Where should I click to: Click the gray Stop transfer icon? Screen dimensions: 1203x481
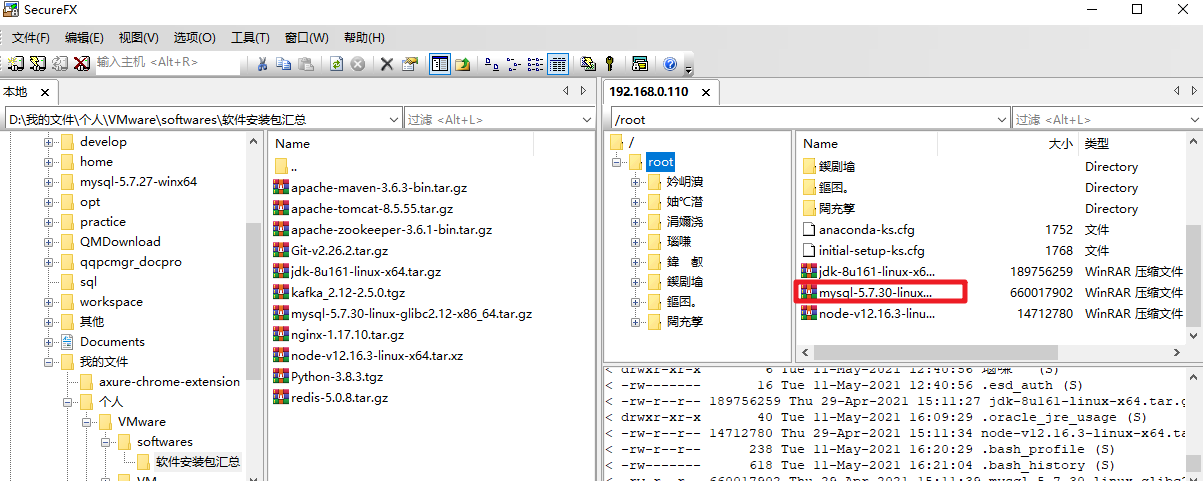[357, 64]
